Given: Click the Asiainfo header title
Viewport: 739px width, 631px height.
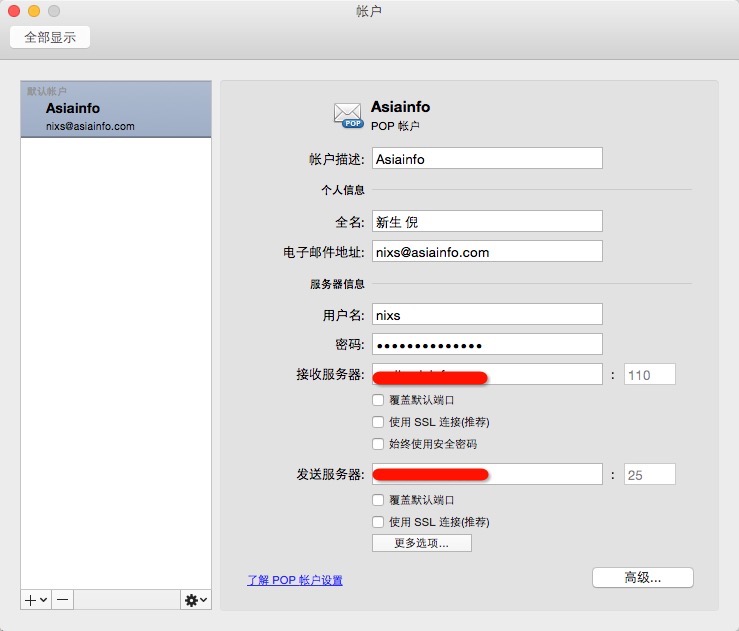Looking at the screenshot, I should click(400, 107).
